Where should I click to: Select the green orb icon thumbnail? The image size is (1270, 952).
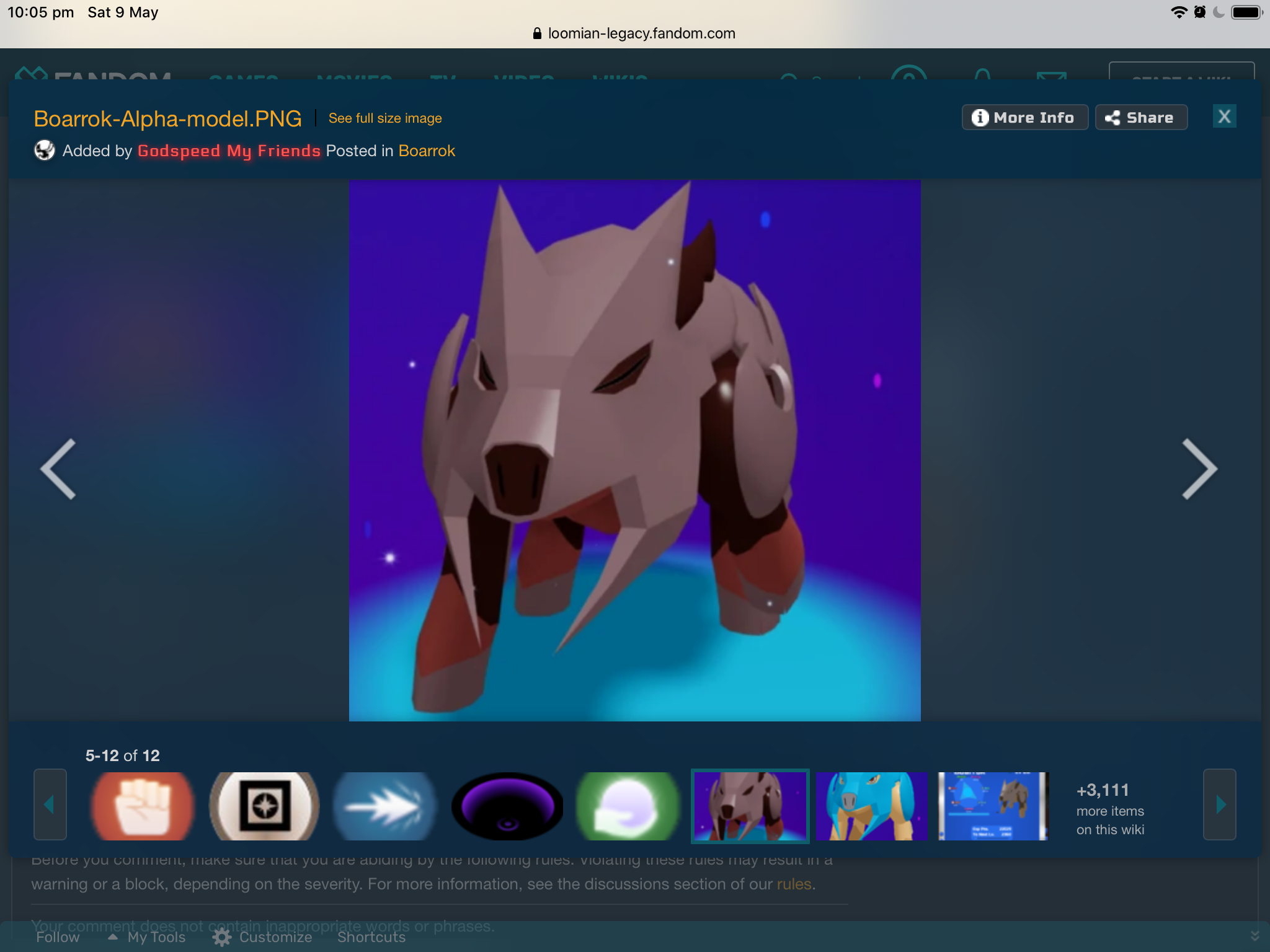(628, 806)
